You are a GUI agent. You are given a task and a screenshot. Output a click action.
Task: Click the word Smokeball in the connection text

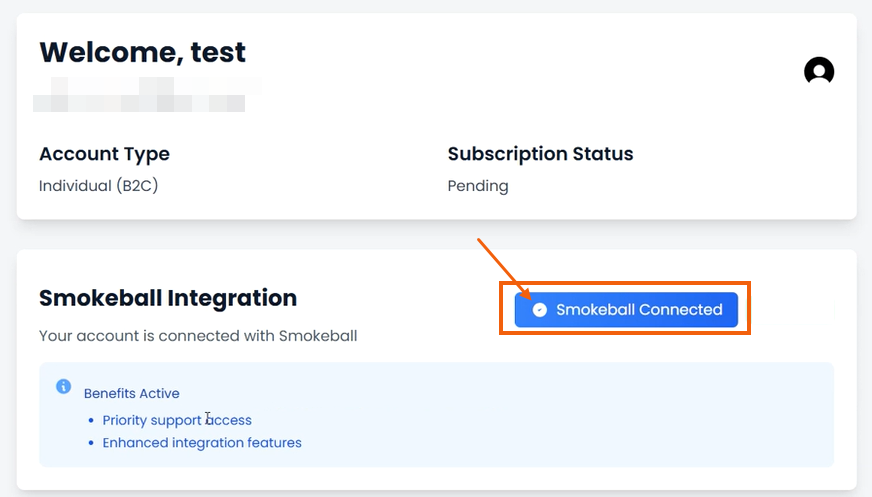(318, 336)
